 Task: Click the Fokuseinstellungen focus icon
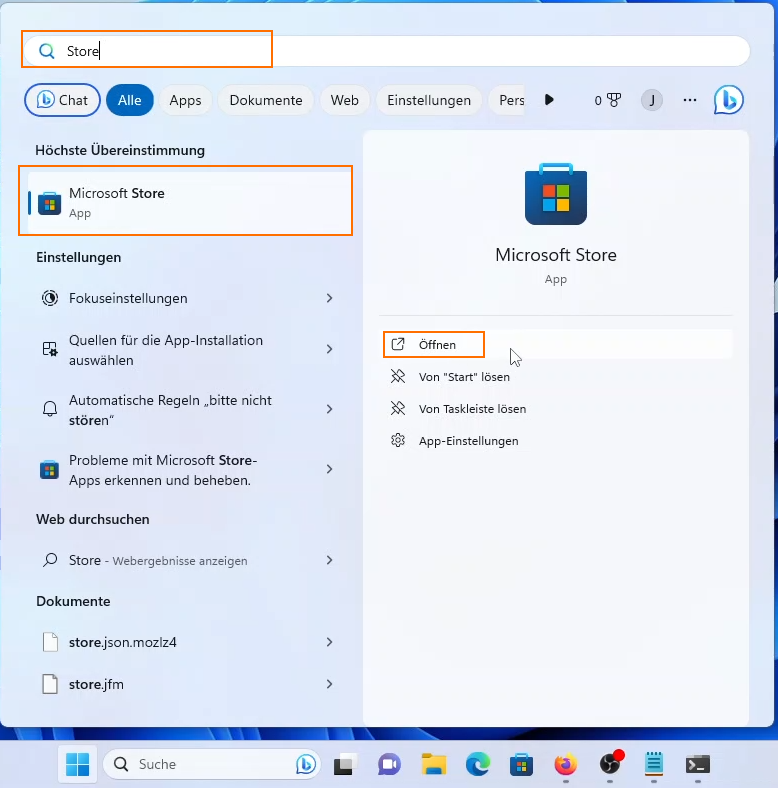pyautogui.click(x=50, y=298)
